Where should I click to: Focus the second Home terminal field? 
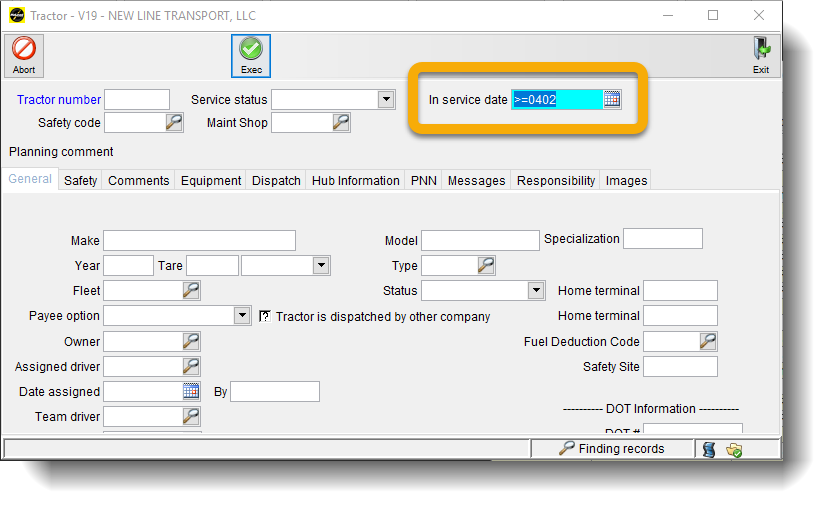[680, 315]
